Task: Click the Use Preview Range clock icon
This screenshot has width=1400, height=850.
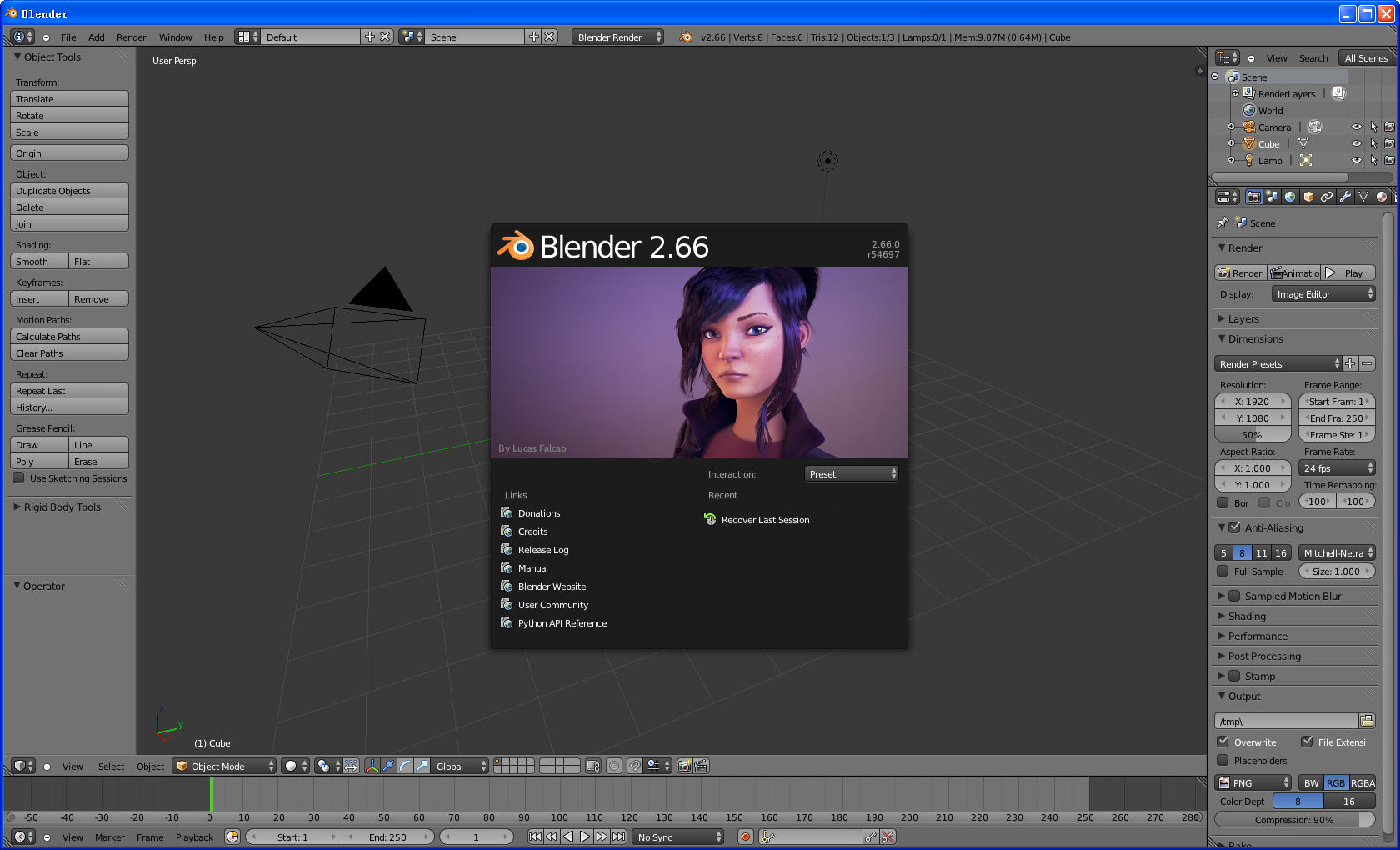Action: tap(232, 837)
